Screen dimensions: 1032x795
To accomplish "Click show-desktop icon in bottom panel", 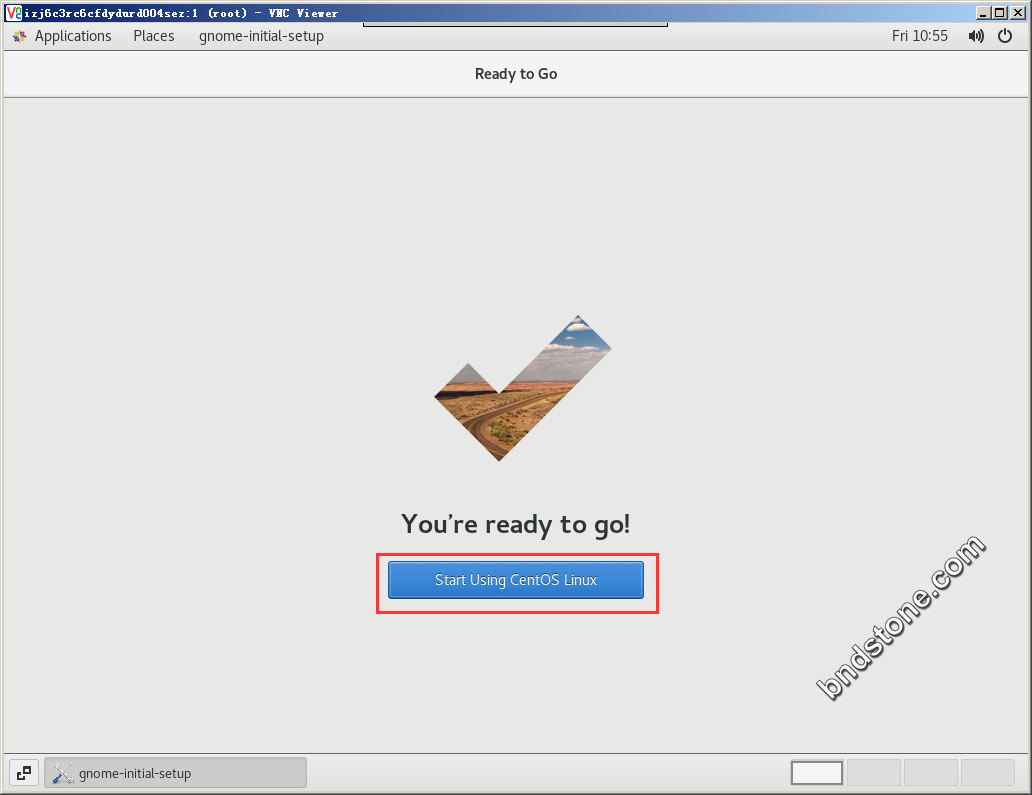I will [x=24, y=773].
